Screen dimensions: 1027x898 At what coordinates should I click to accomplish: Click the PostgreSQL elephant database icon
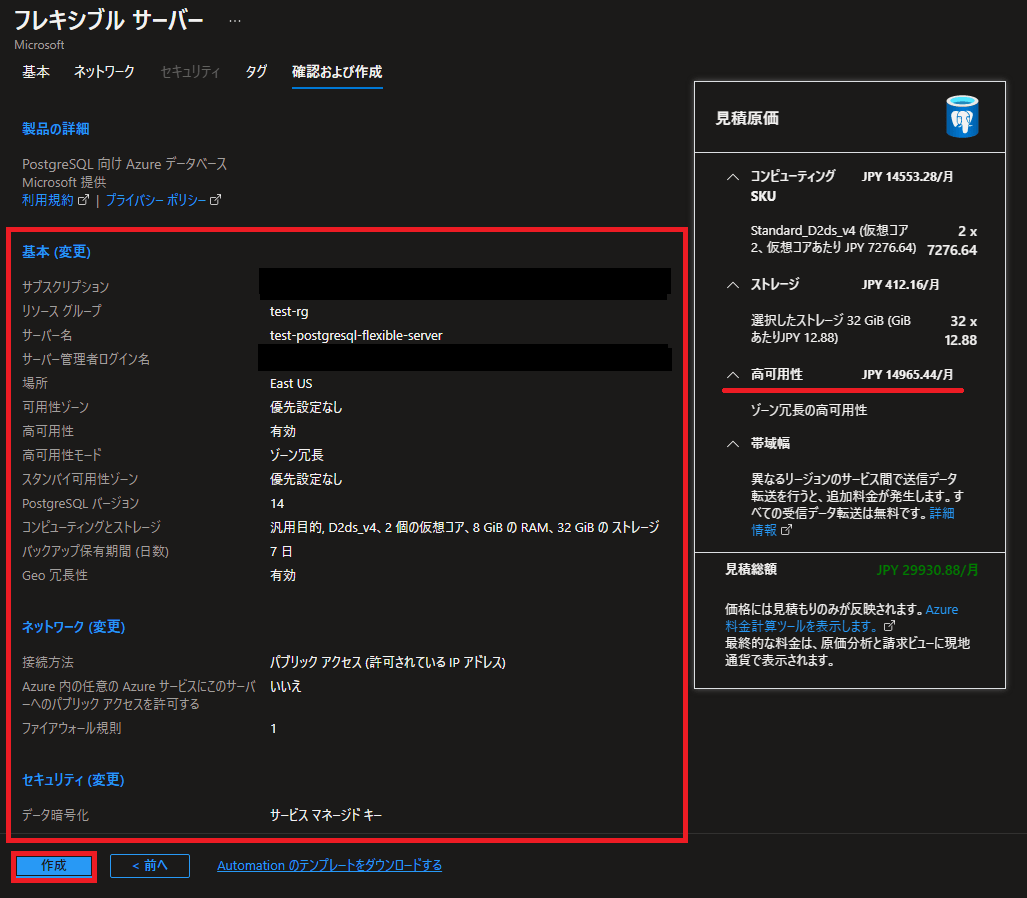[962, 117]
